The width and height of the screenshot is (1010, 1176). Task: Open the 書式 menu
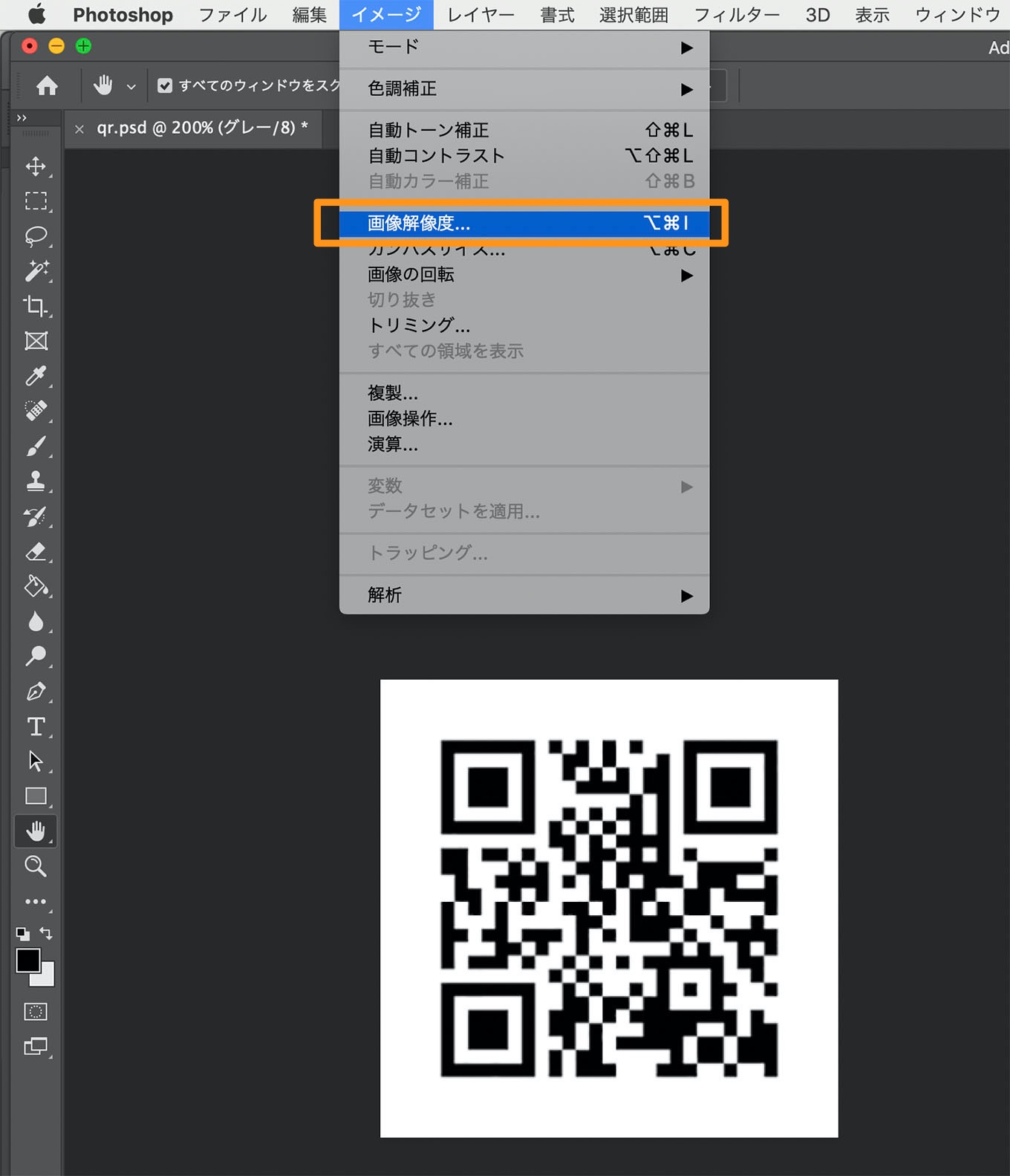(x=558, y=15)
